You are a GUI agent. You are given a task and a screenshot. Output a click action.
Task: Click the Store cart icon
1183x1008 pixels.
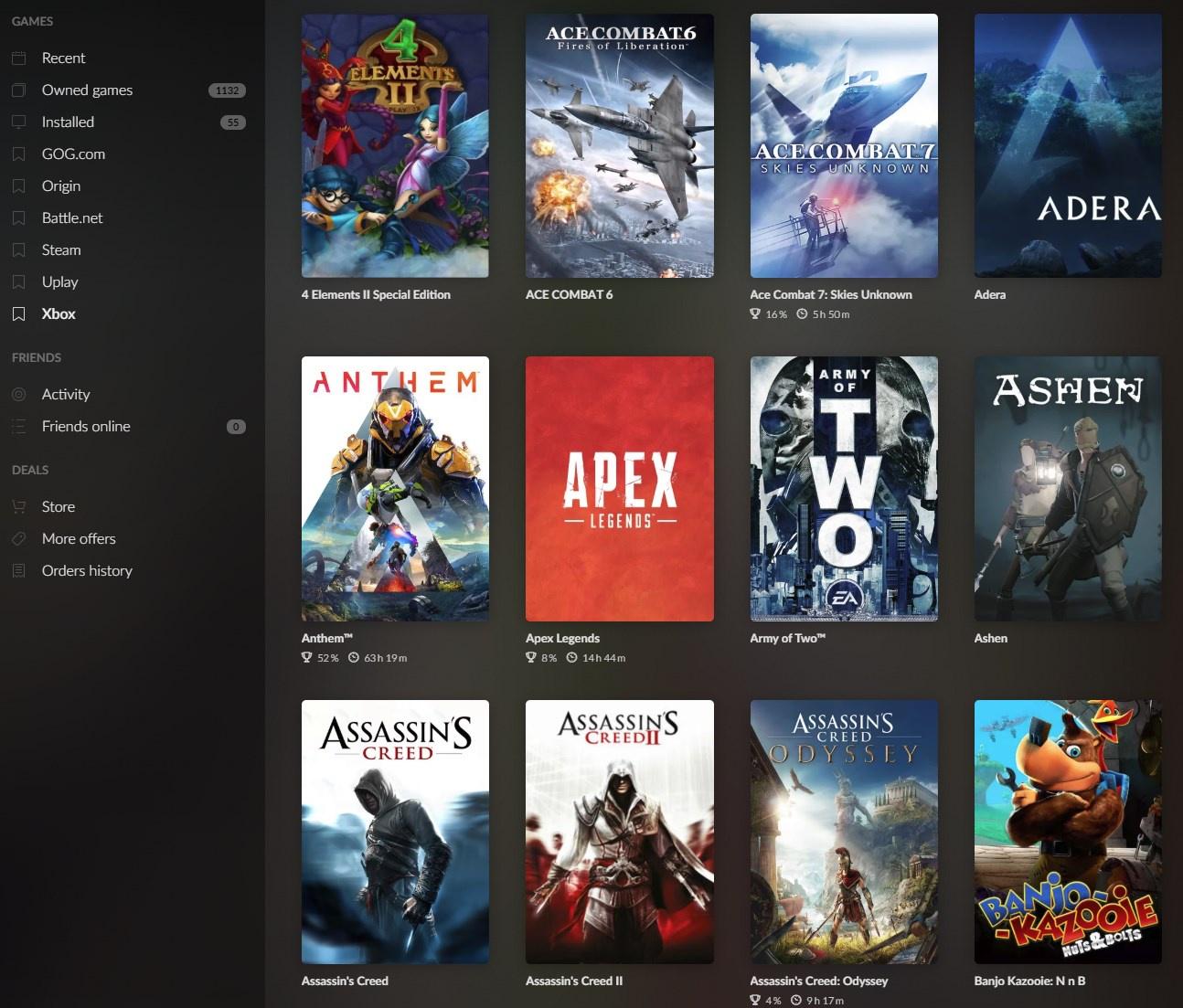[x=18, y=507]
